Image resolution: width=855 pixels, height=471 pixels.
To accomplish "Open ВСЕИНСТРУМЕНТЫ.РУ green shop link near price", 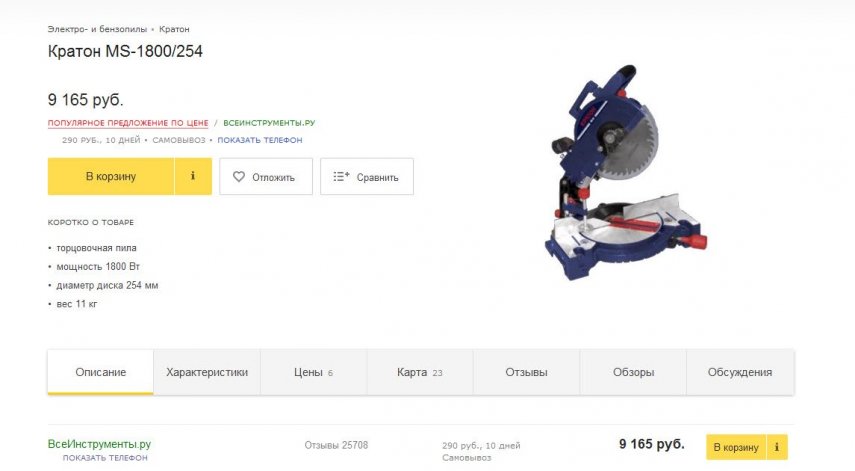I will [269, 123].
